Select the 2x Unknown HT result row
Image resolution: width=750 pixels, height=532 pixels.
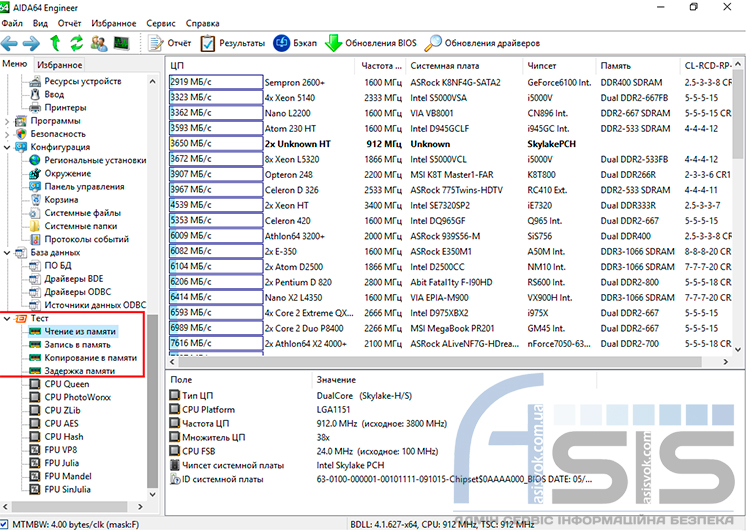[x=450, y=144]
